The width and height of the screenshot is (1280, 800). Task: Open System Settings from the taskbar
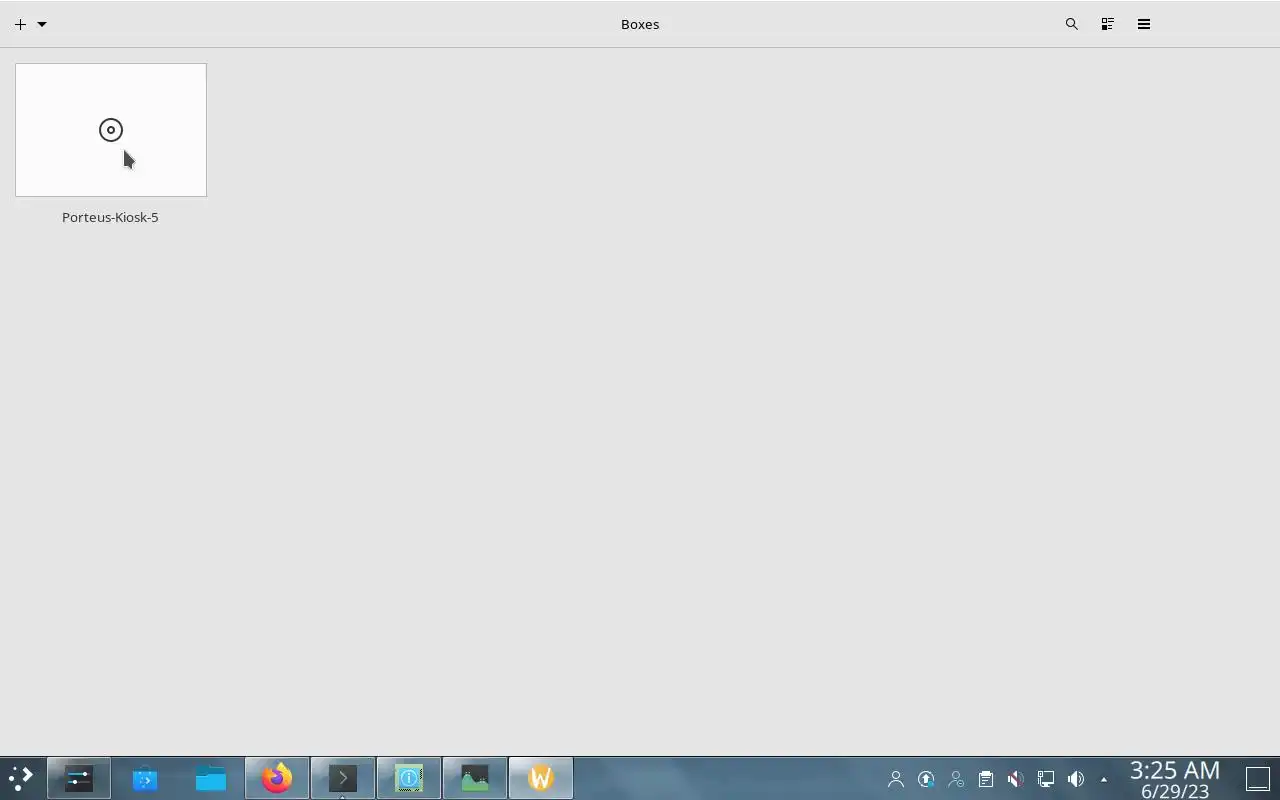[78, 778]
